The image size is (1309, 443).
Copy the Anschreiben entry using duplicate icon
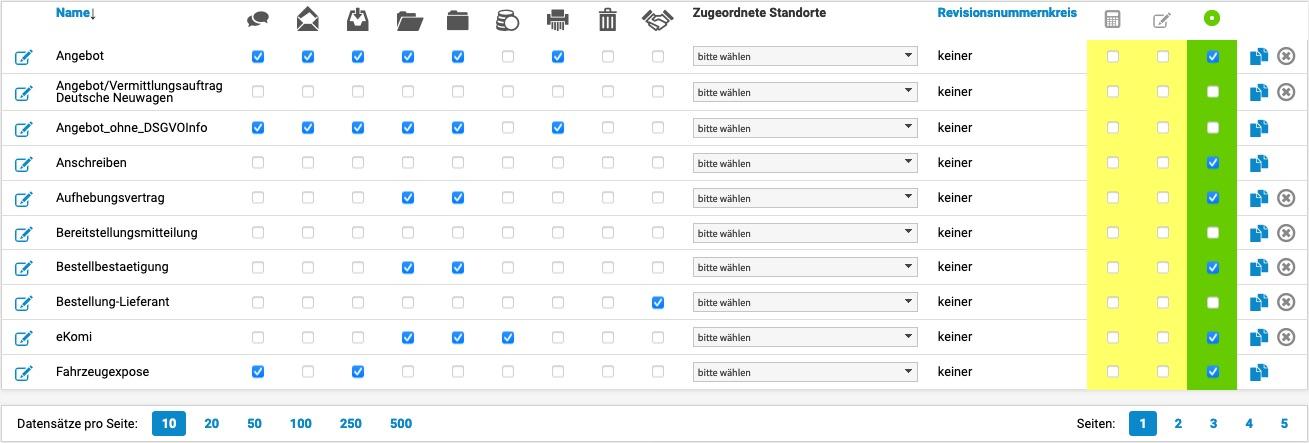(x=1259, y=163)
